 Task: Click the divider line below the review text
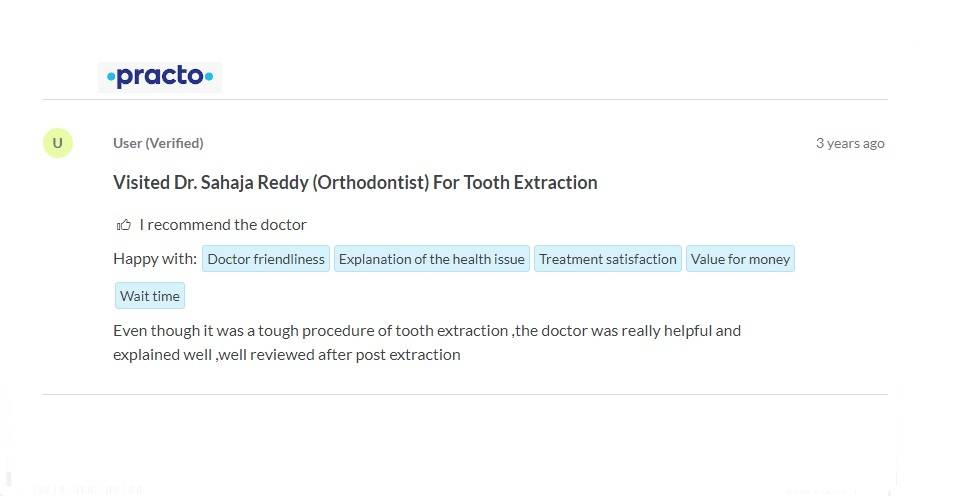click(465, 394)
